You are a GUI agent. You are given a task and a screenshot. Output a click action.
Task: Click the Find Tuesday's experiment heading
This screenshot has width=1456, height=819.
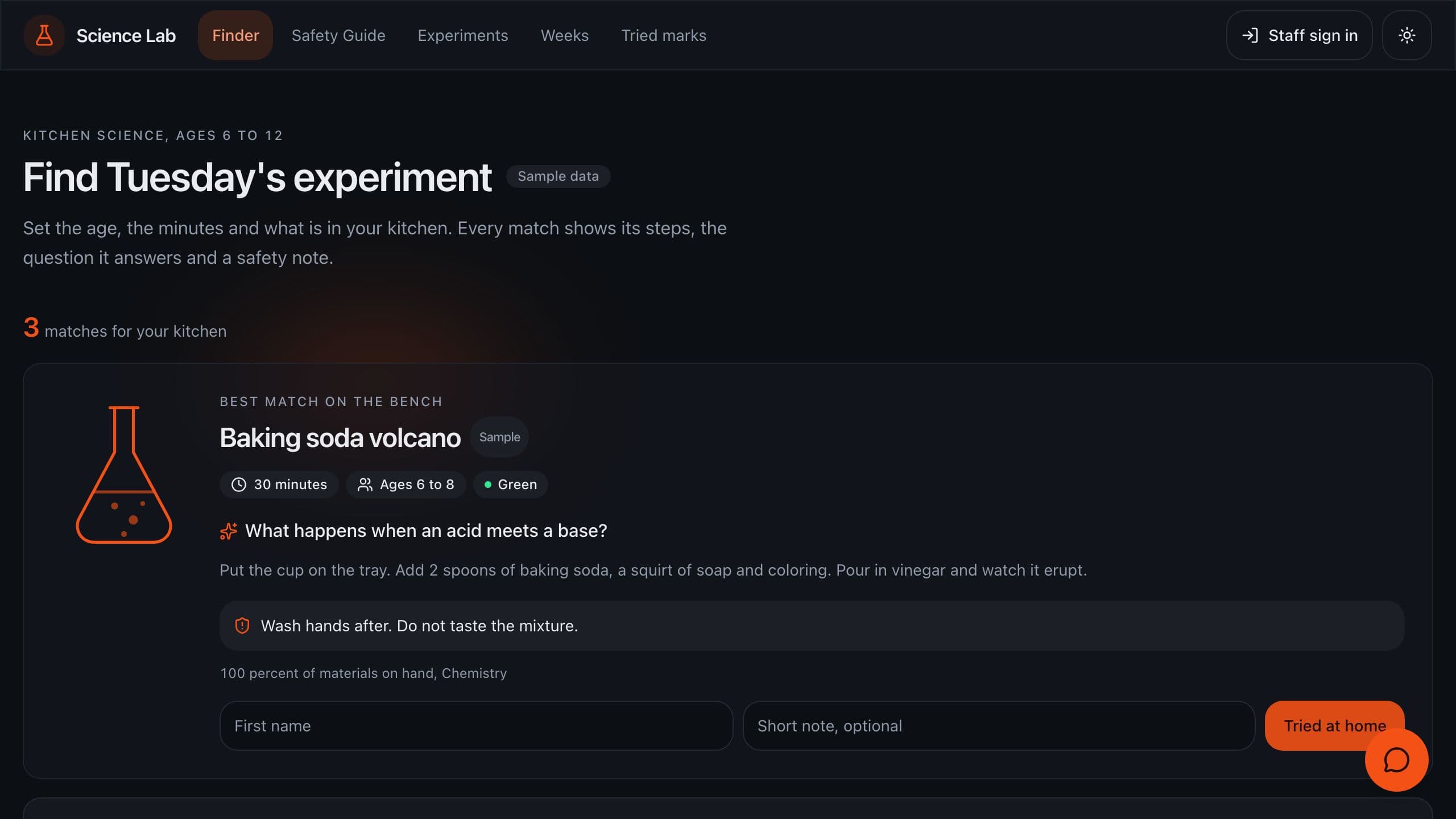coord(257,177)
